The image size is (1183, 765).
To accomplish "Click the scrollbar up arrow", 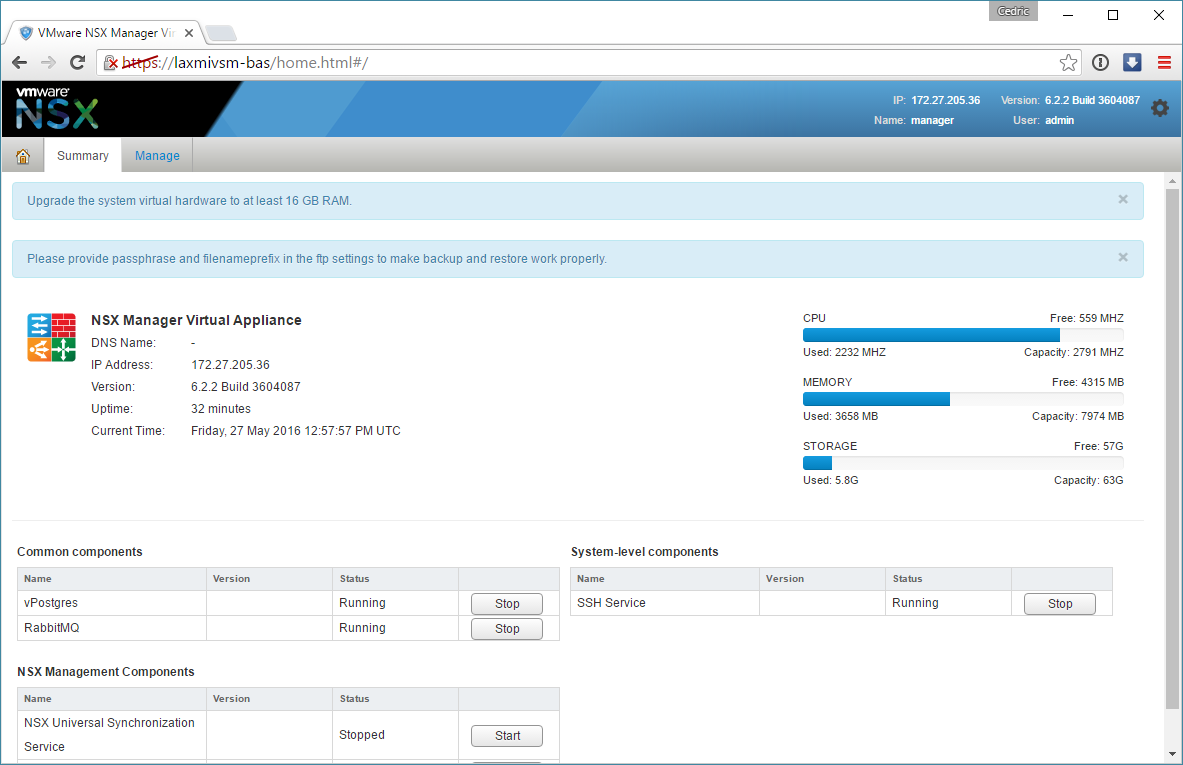I will click(x=1172, y=181).
